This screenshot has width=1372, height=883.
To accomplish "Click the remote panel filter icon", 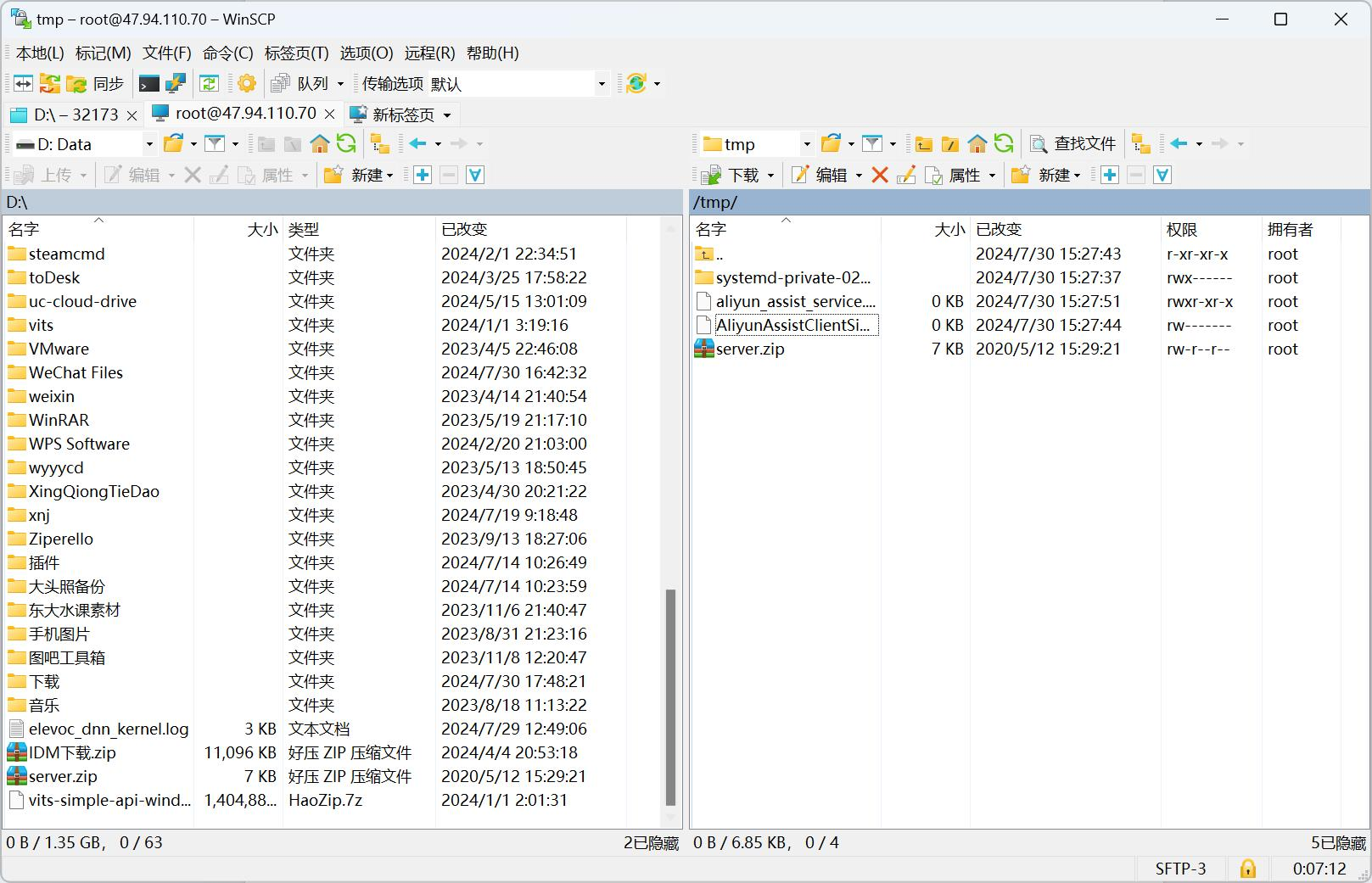I will [872, 143].
